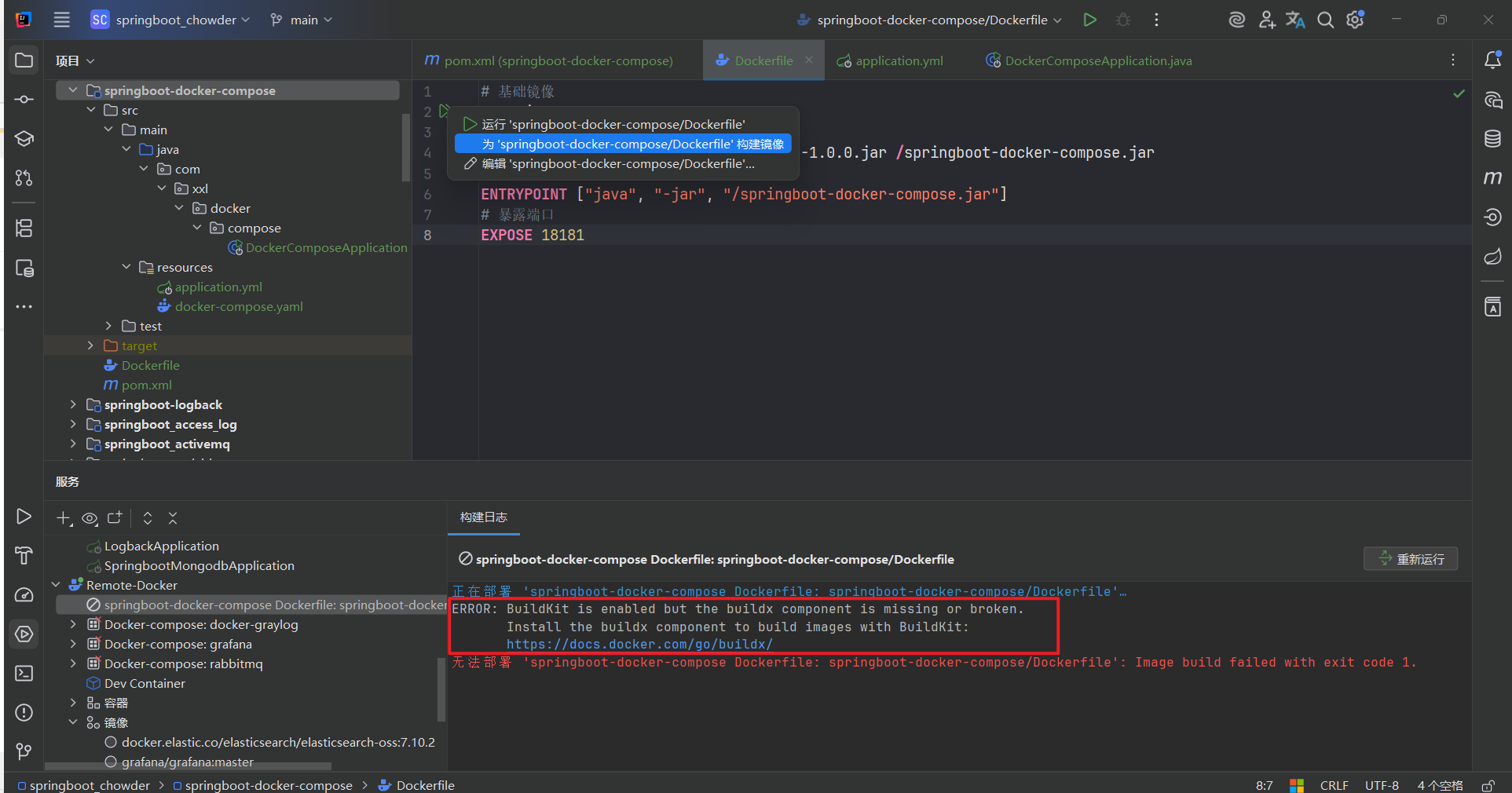Image resolution: width=1512 pixels, height=793 pixels.
Task: Expand all services tree nodes
Action: point(148,518)
